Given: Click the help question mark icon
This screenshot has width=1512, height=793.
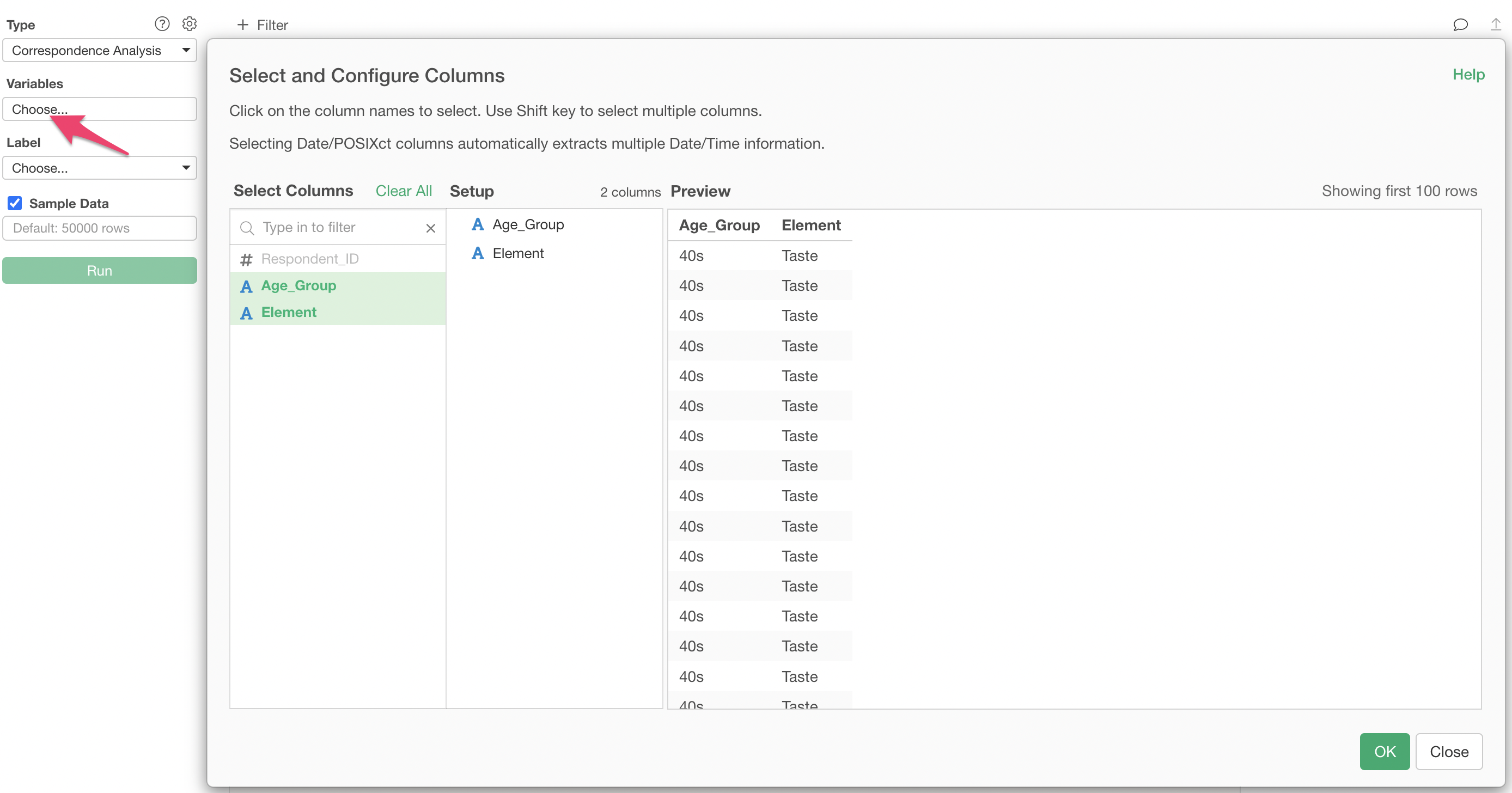Looking at the screenshot, I should (162, 23).
